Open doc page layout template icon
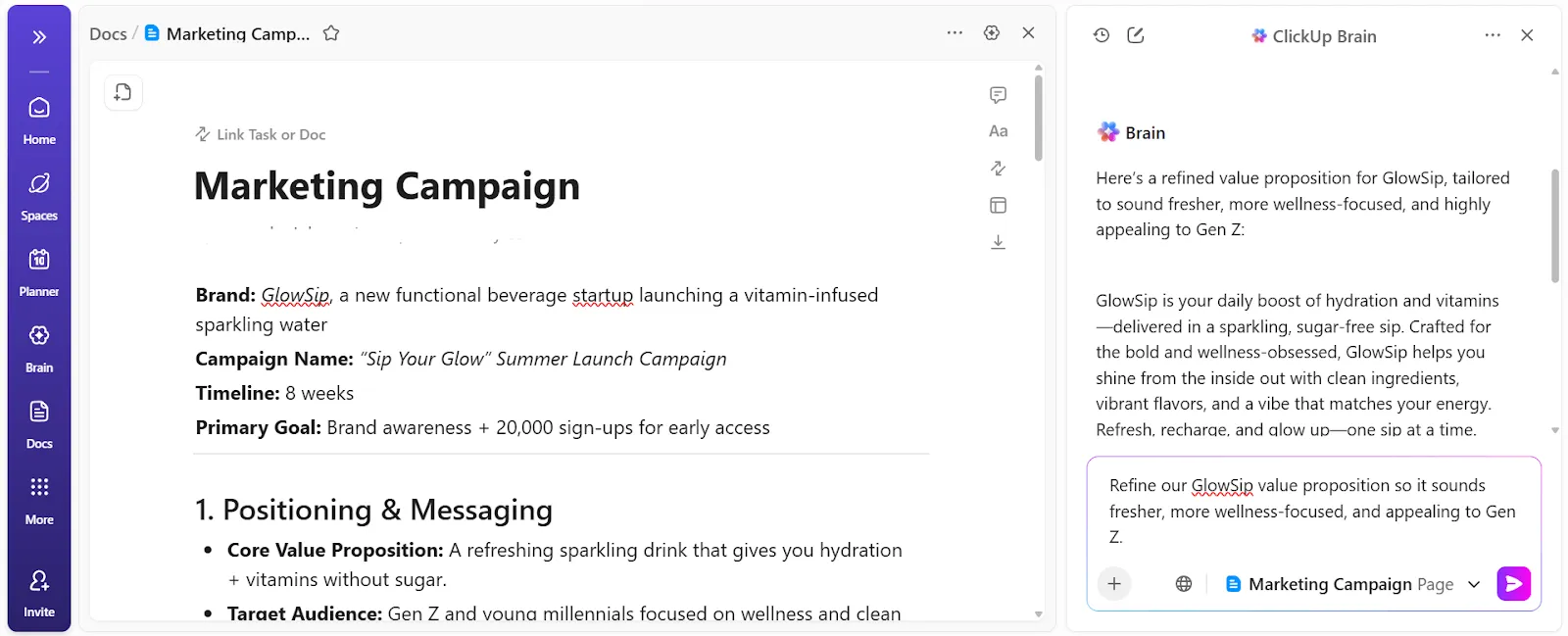The width and height of the screenshot is (1568, 636). pyautogui.click(x=998, y=205)
